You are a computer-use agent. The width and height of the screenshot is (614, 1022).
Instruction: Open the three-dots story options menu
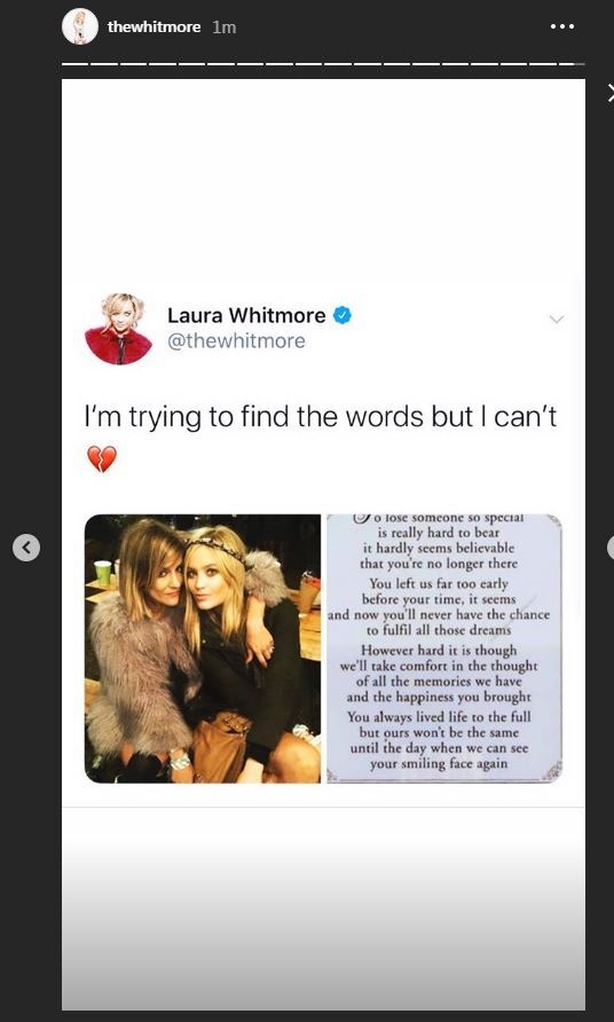coord(562,27)
